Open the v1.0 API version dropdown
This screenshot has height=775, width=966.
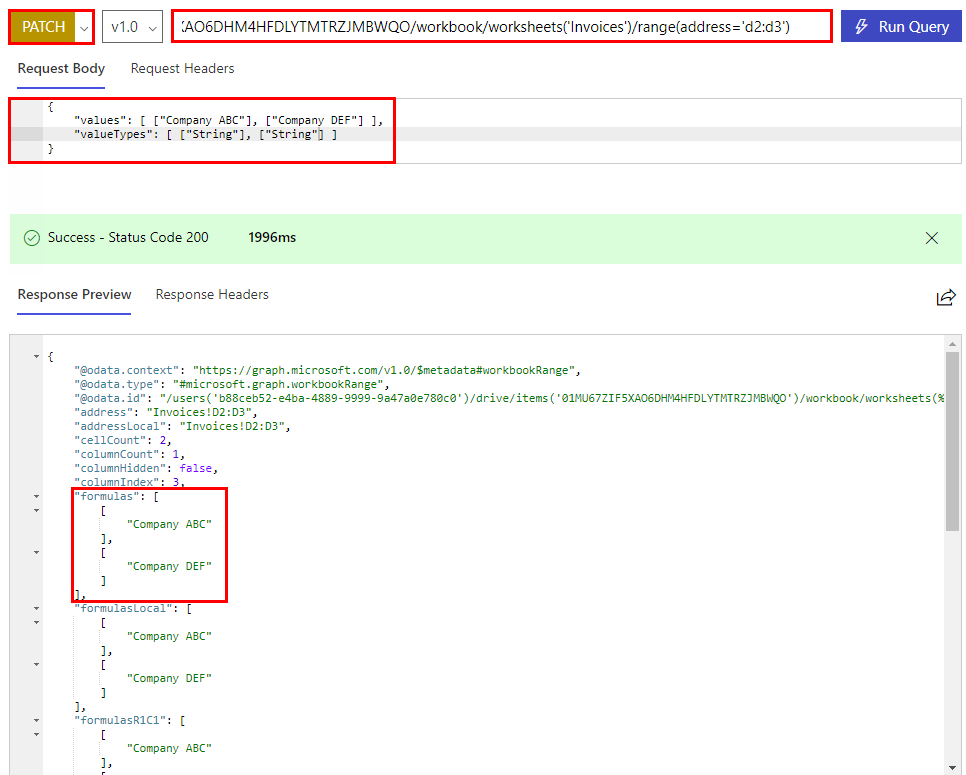tap(132, 27)
